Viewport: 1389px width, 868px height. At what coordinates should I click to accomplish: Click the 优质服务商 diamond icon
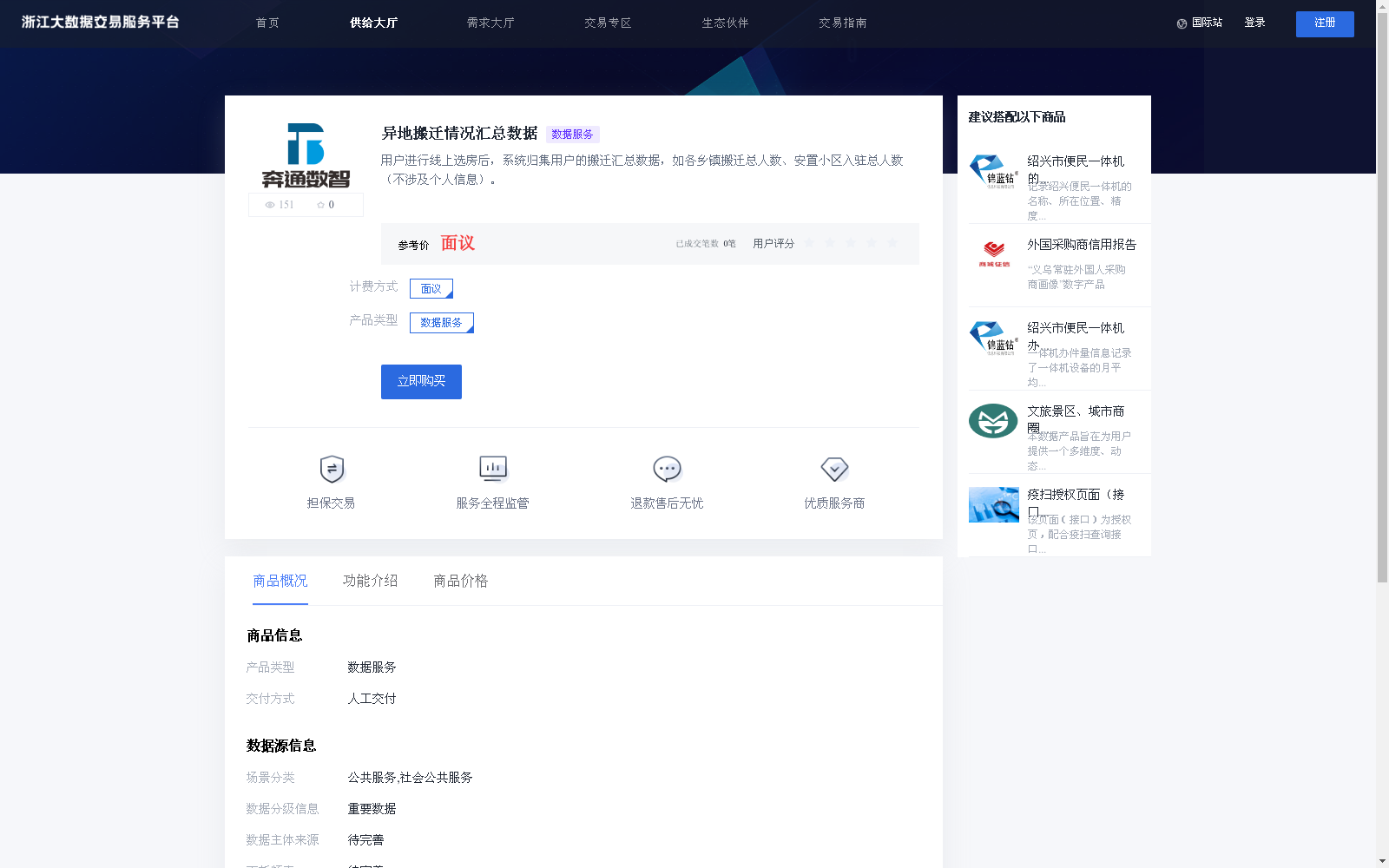(x=834, y=469)
